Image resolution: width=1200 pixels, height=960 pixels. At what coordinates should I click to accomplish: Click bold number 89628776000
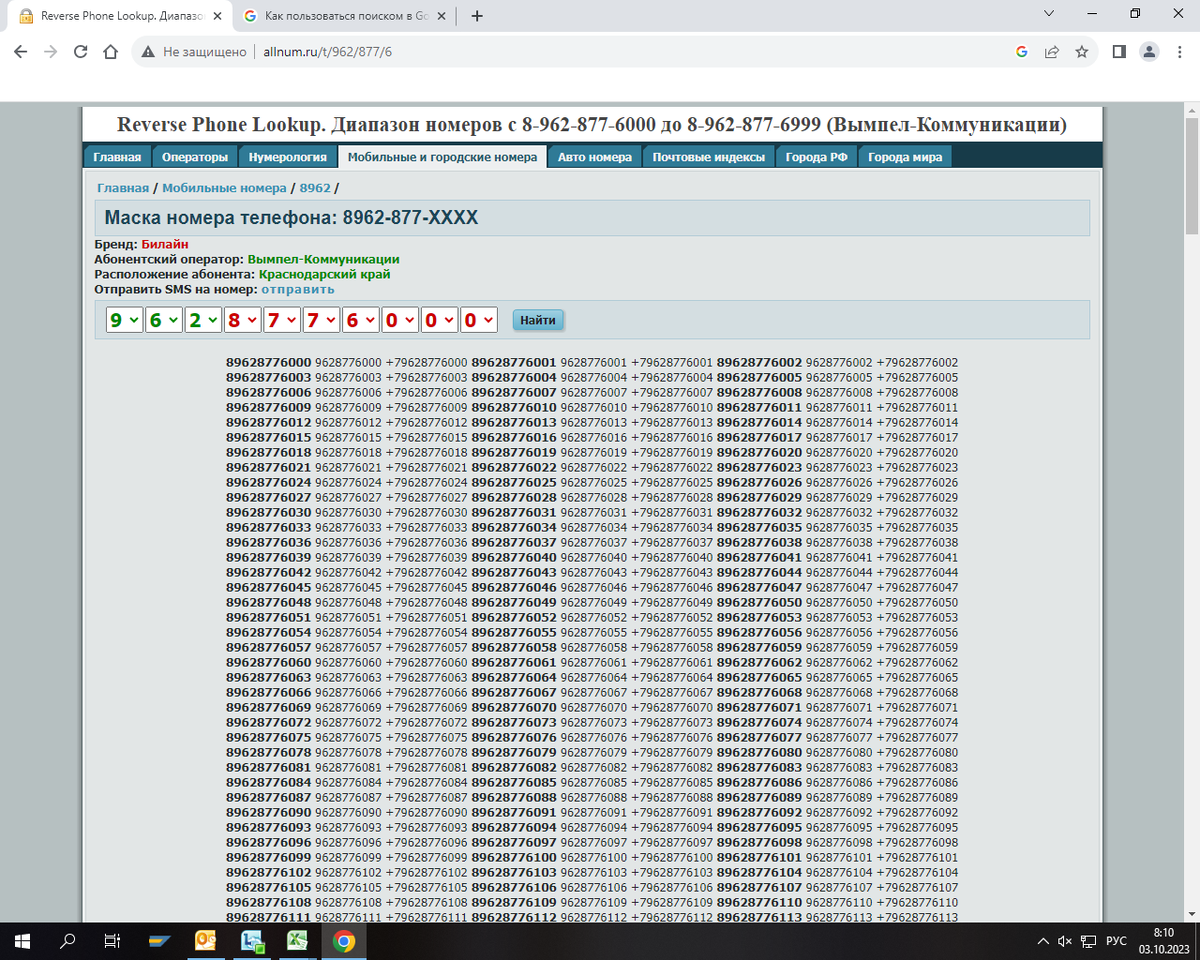[269, 362]
